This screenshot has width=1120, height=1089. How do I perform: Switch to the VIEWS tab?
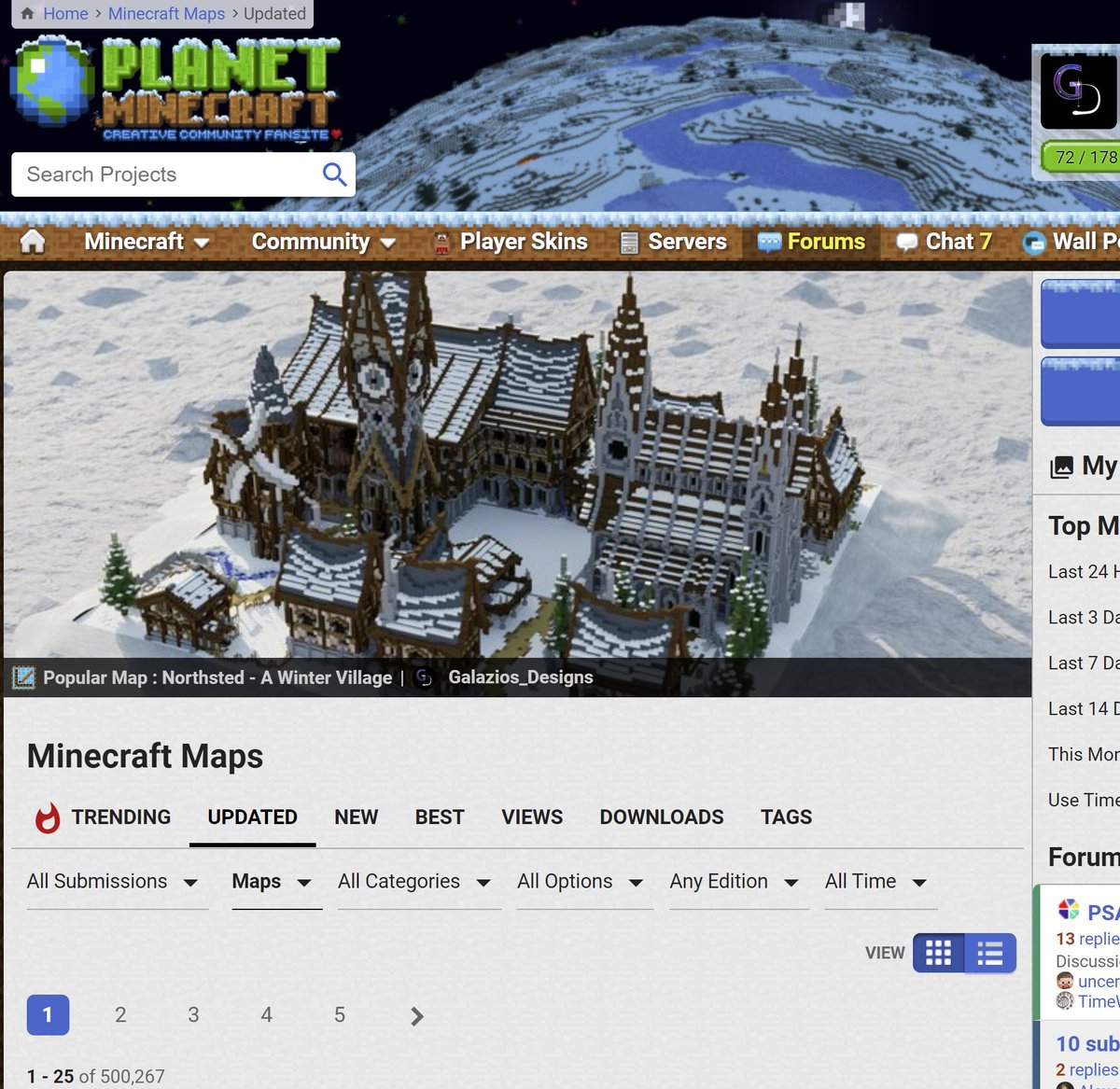[532, 817]
